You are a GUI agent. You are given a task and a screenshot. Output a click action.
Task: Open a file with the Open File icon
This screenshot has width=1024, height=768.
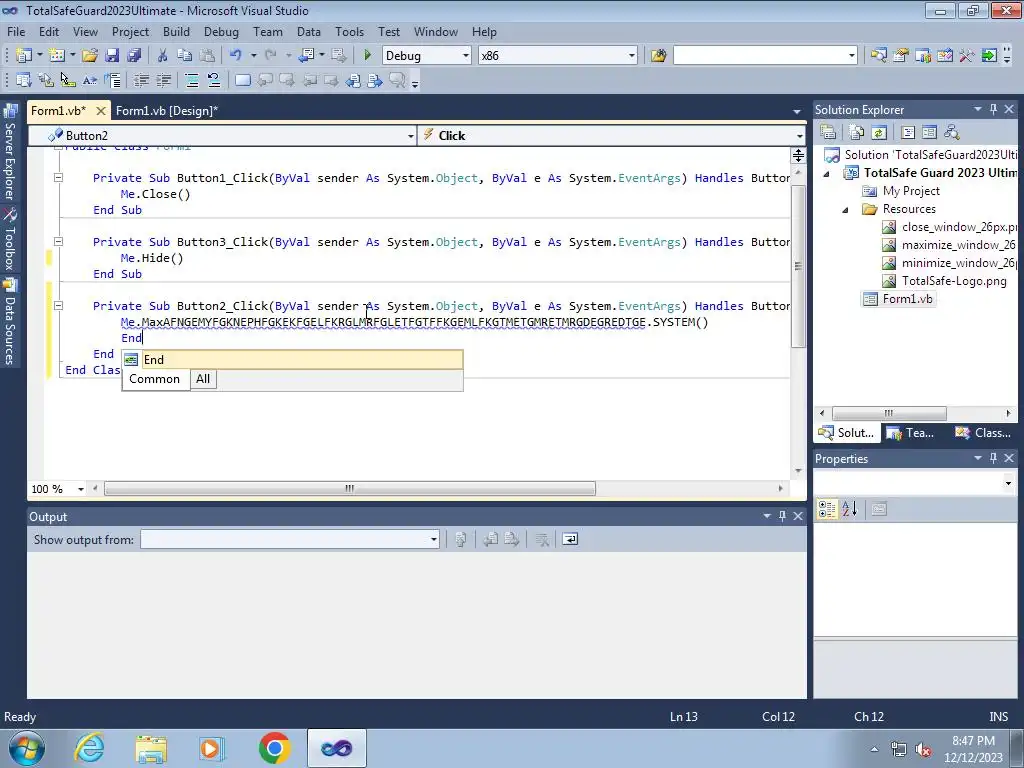coord(90,56)
